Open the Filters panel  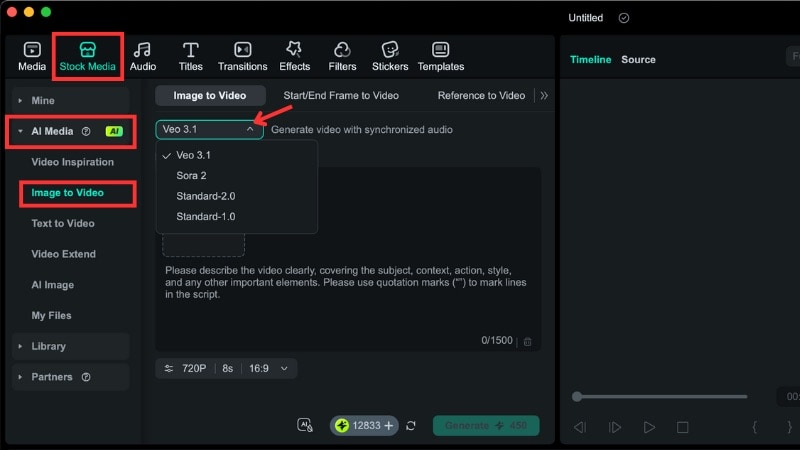[342, 56]
